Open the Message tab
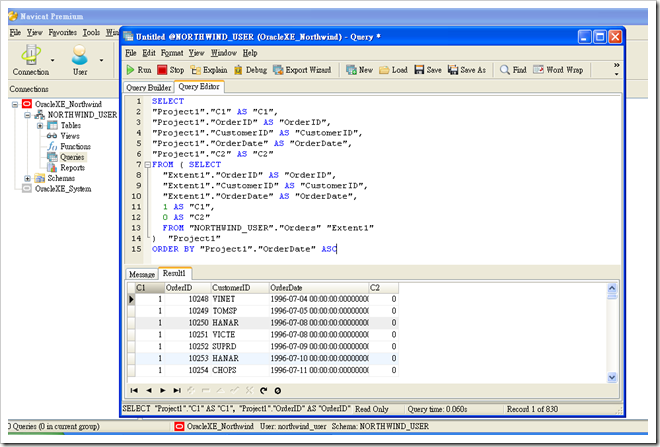This screenshot has width=660, height=447. pyautogui.click(x=141, y=274)
